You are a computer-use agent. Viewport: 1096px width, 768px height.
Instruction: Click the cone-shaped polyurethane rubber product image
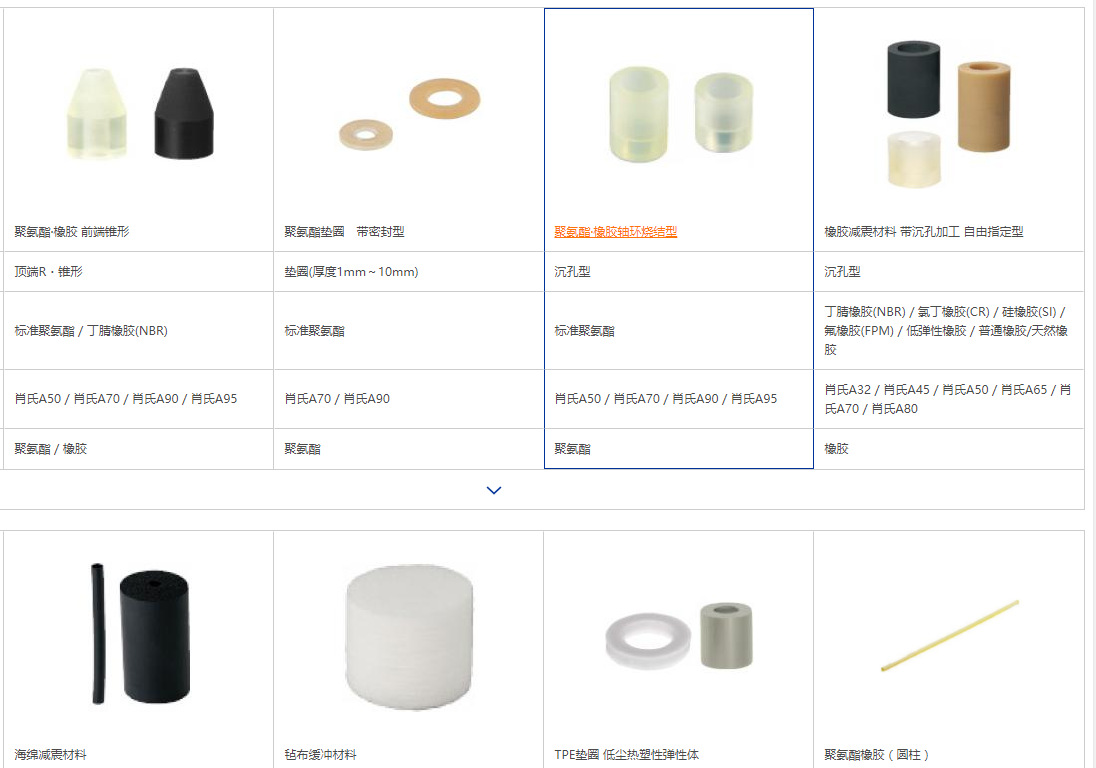(140, 114)
